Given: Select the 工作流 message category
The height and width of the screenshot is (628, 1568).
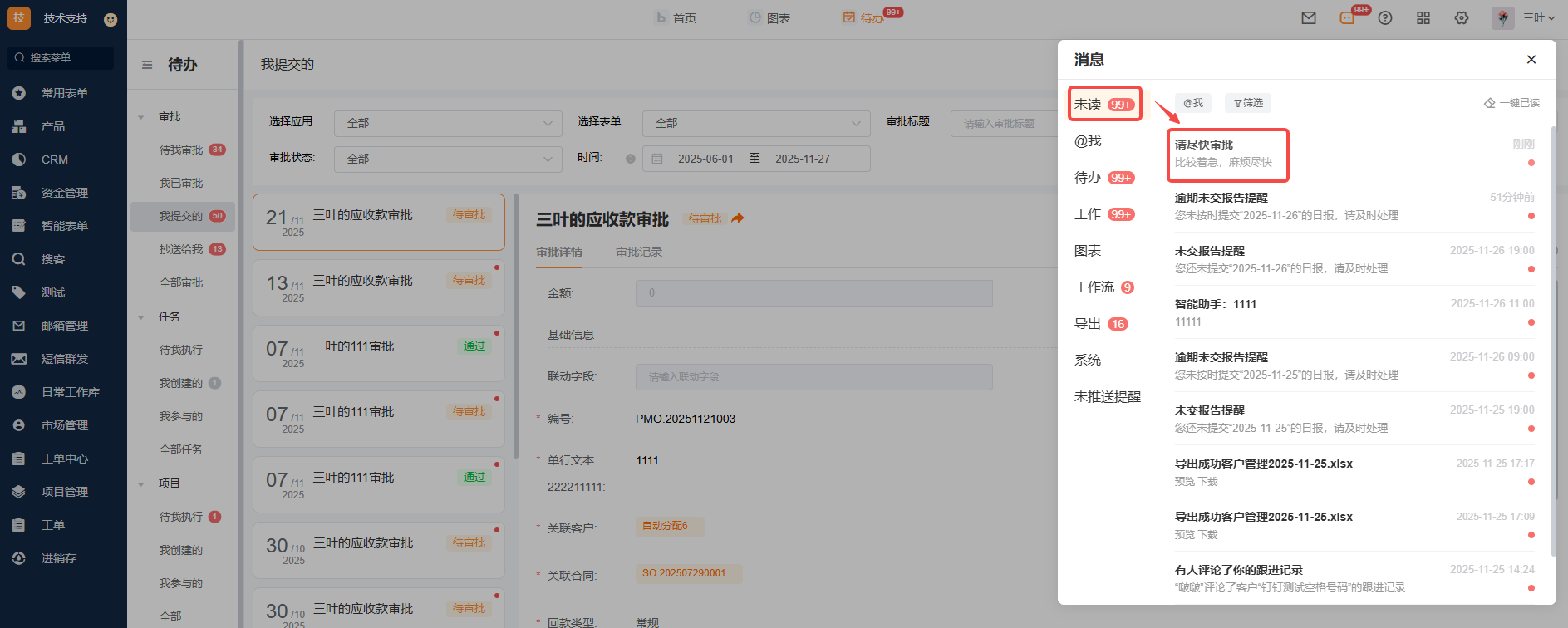Looking at the screenshot, I should [1094, 287].
